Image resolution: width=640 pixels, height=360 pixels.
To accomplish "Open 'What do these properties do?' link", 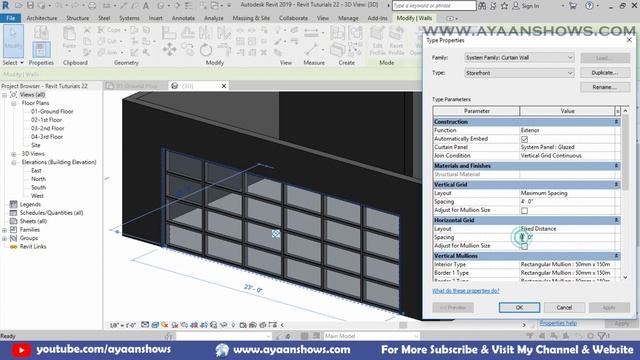I will (x=466, y=291).
